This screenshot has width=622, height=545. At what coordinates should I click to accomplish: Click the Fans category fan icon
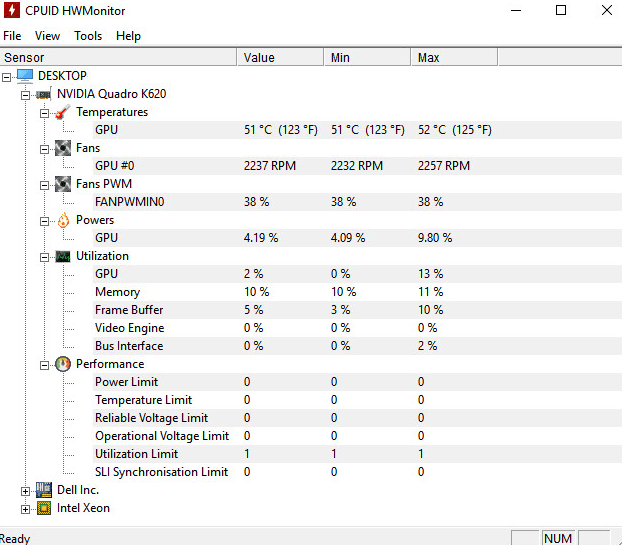point(63,148)
